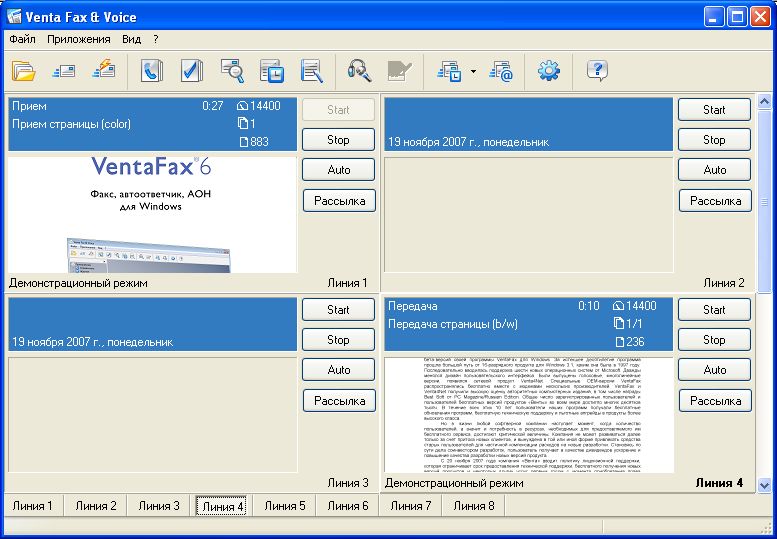Click the 883 byte counter on Линия 1
The image size is (777, 539).
[254, 142]
